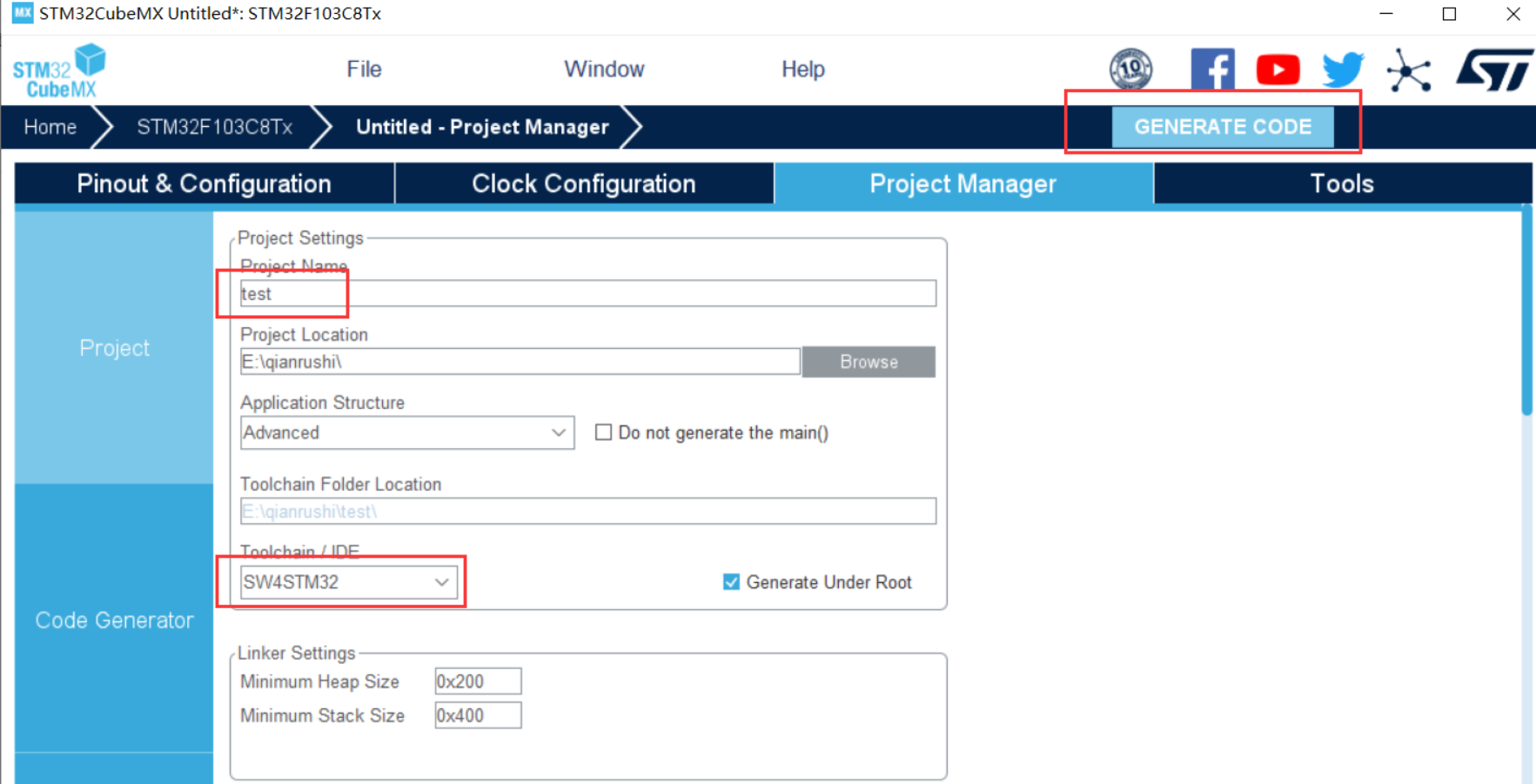Edit the Minimum Heap Size field 0x200
1536x784 pixels.
click(x=478, y=681)
